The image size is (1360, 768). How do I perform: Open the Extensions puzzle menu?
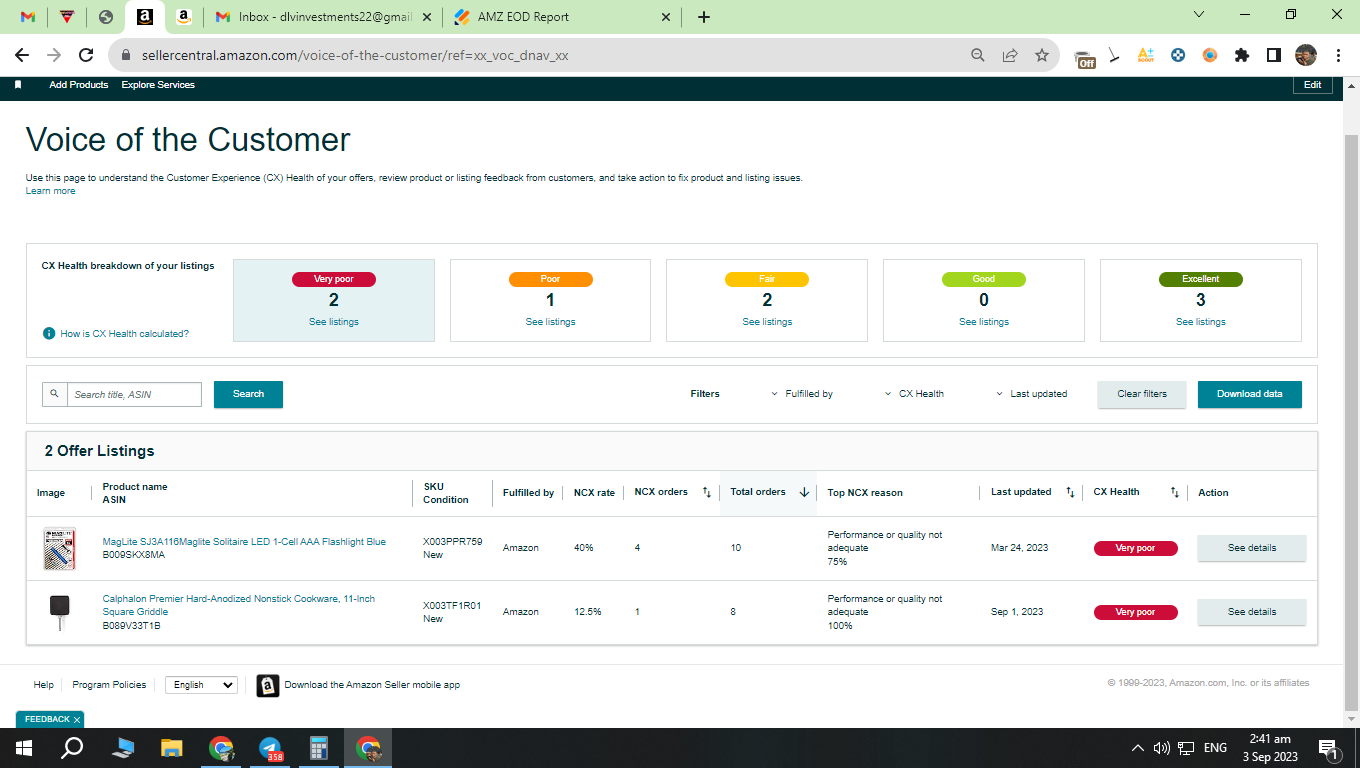1242,56
